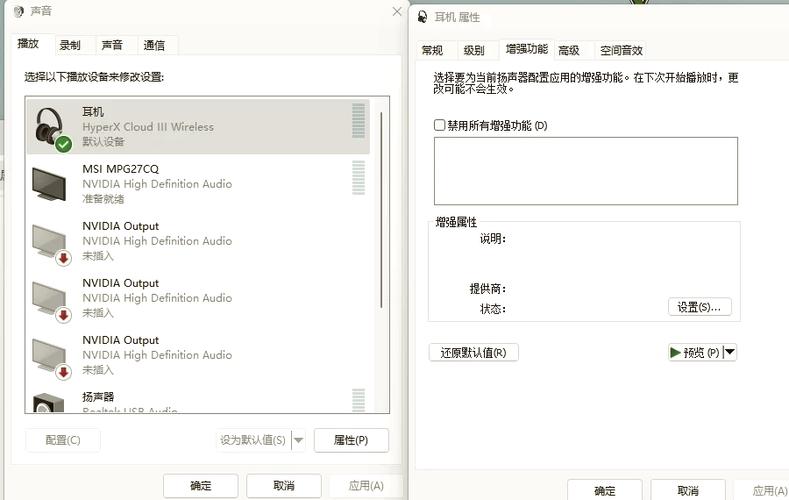Click the 设置(S)... button
The image size is (789, 500).
[699, 307]
